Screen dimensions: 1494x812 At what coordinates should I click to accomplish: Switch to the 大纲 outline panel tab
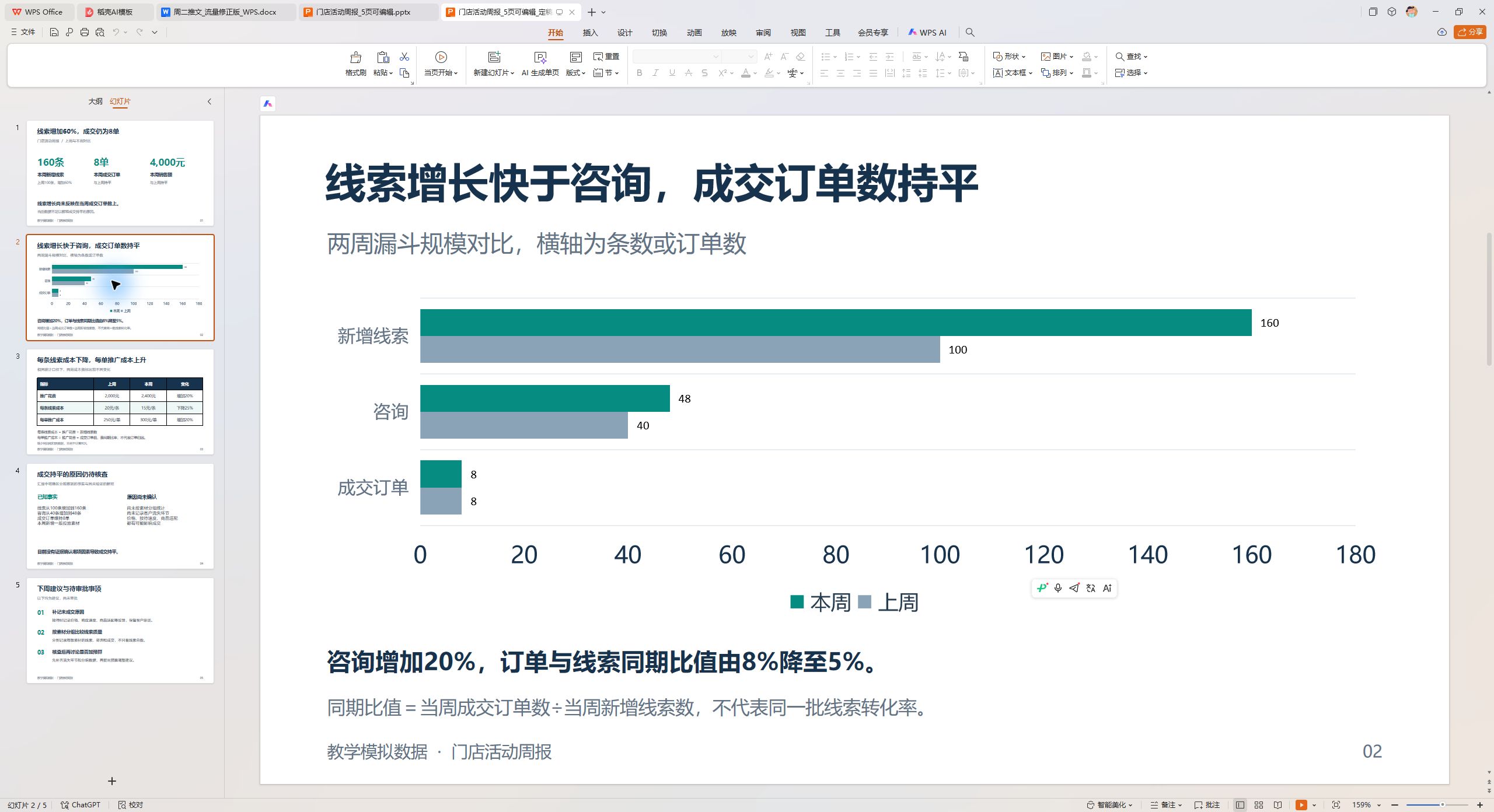click(x=95, y=101)
